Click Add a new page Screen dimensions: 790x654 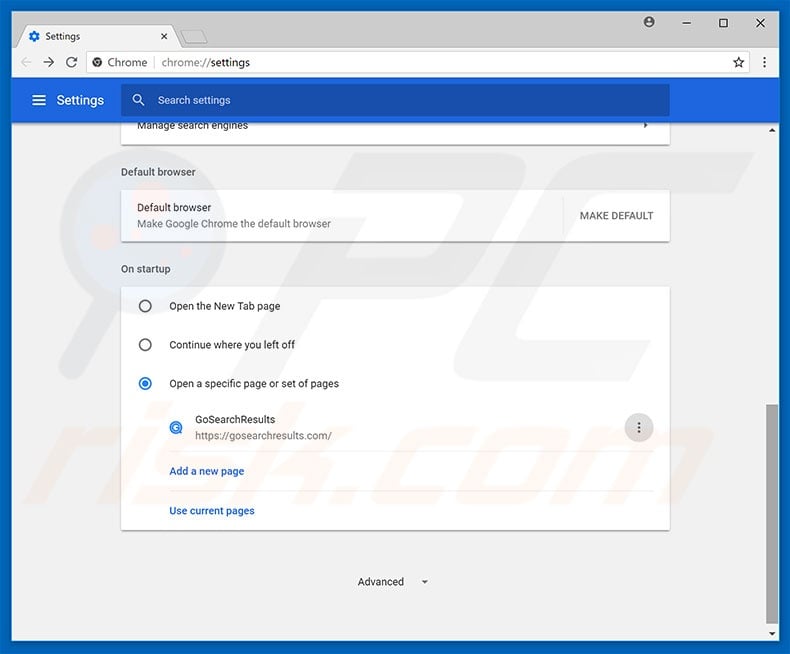point(207,471)
